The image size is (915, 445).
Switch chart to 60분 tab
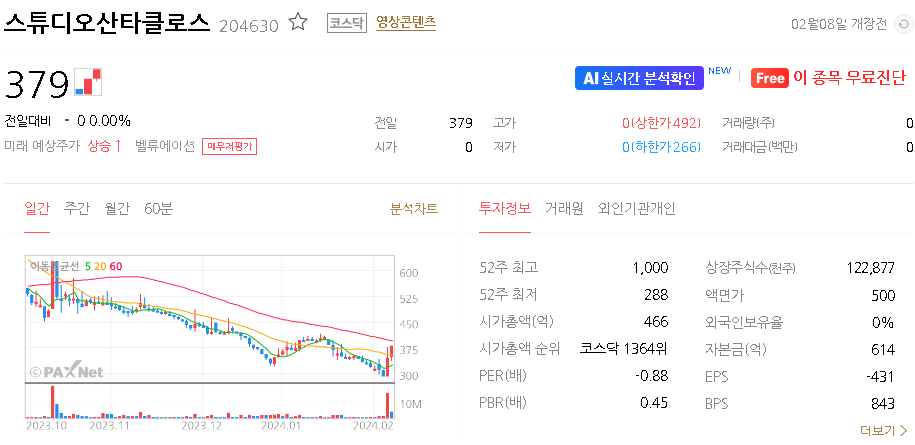(x=159, y=208)
